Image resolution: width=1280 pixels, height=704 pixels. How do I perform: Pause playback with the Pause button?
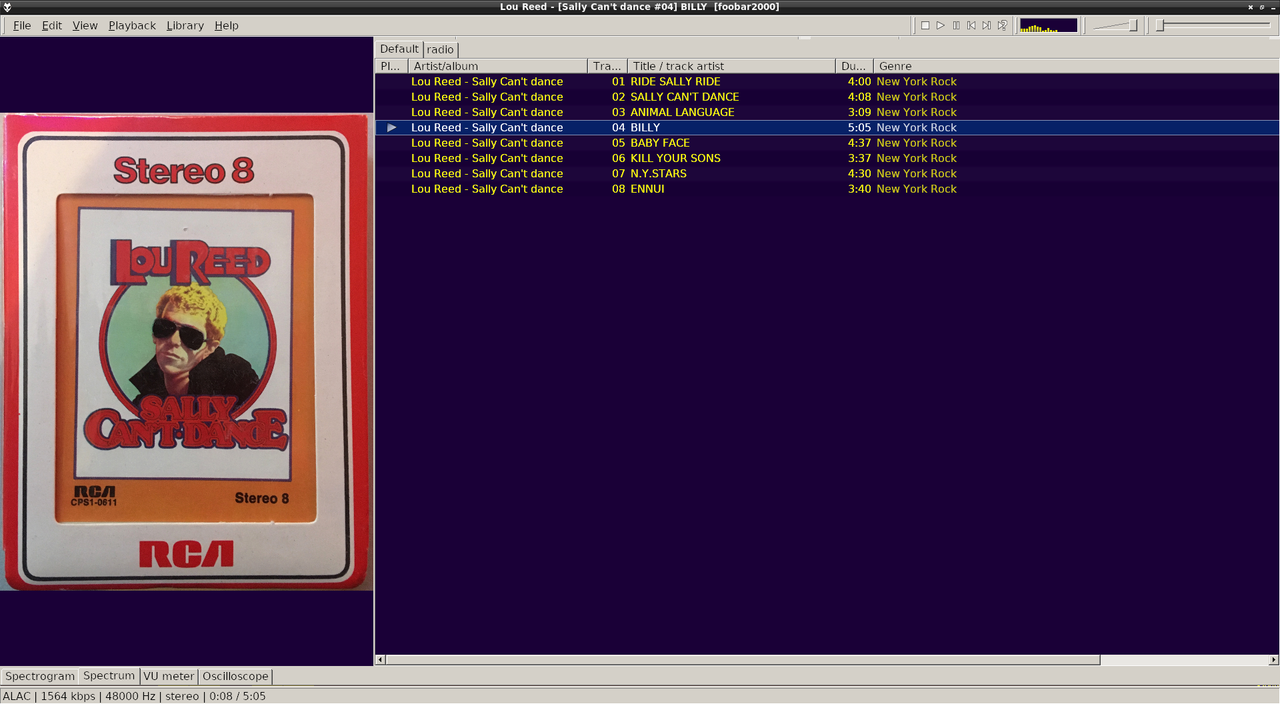point(956,25)
